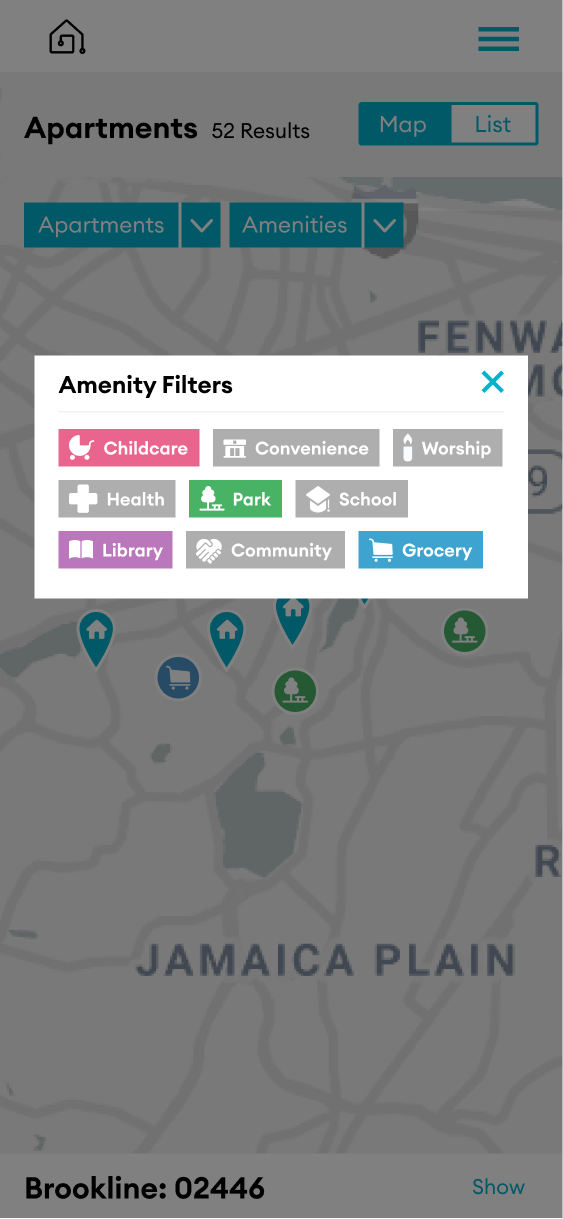This screenshot has height=1219, width=563.
Task: Expand the Apartments dropdown chevron
Action: pyautogui.click(x=200, y=225)
